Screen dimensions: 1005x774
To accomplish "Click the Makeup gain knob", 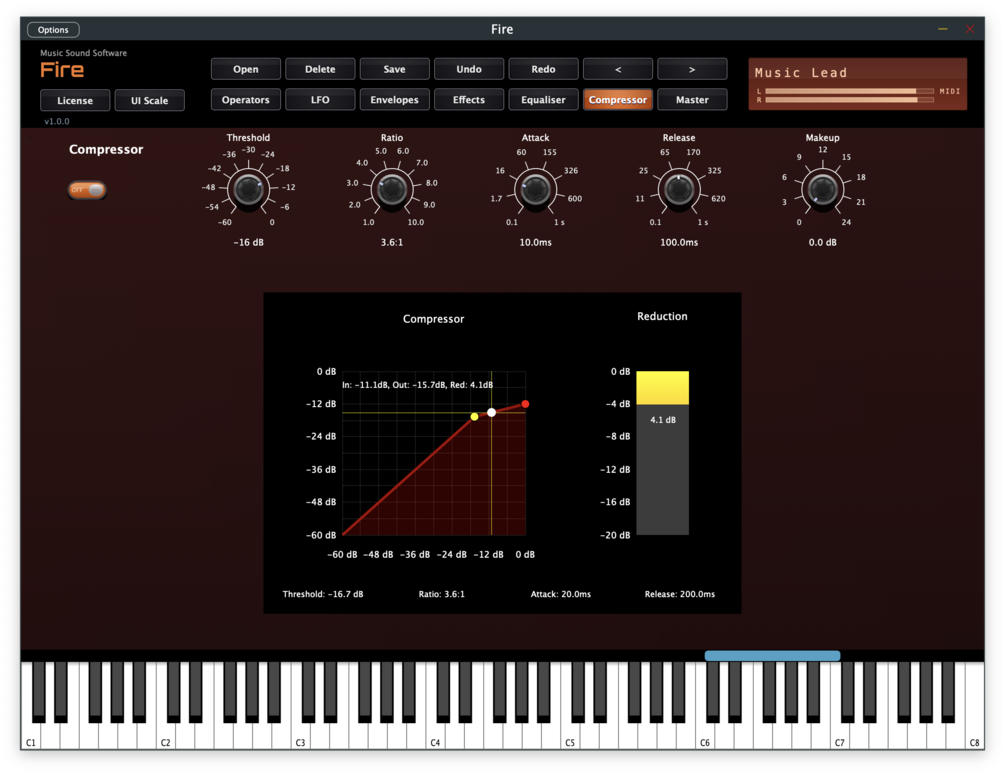I will (822, 189).
